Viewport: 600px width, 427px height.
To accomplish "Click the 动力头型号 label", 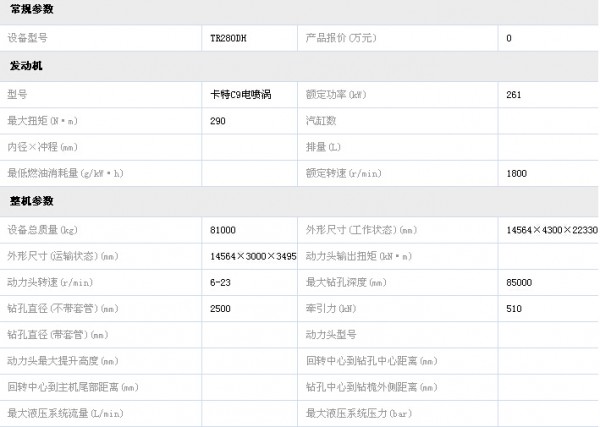I will click(331, 334).
